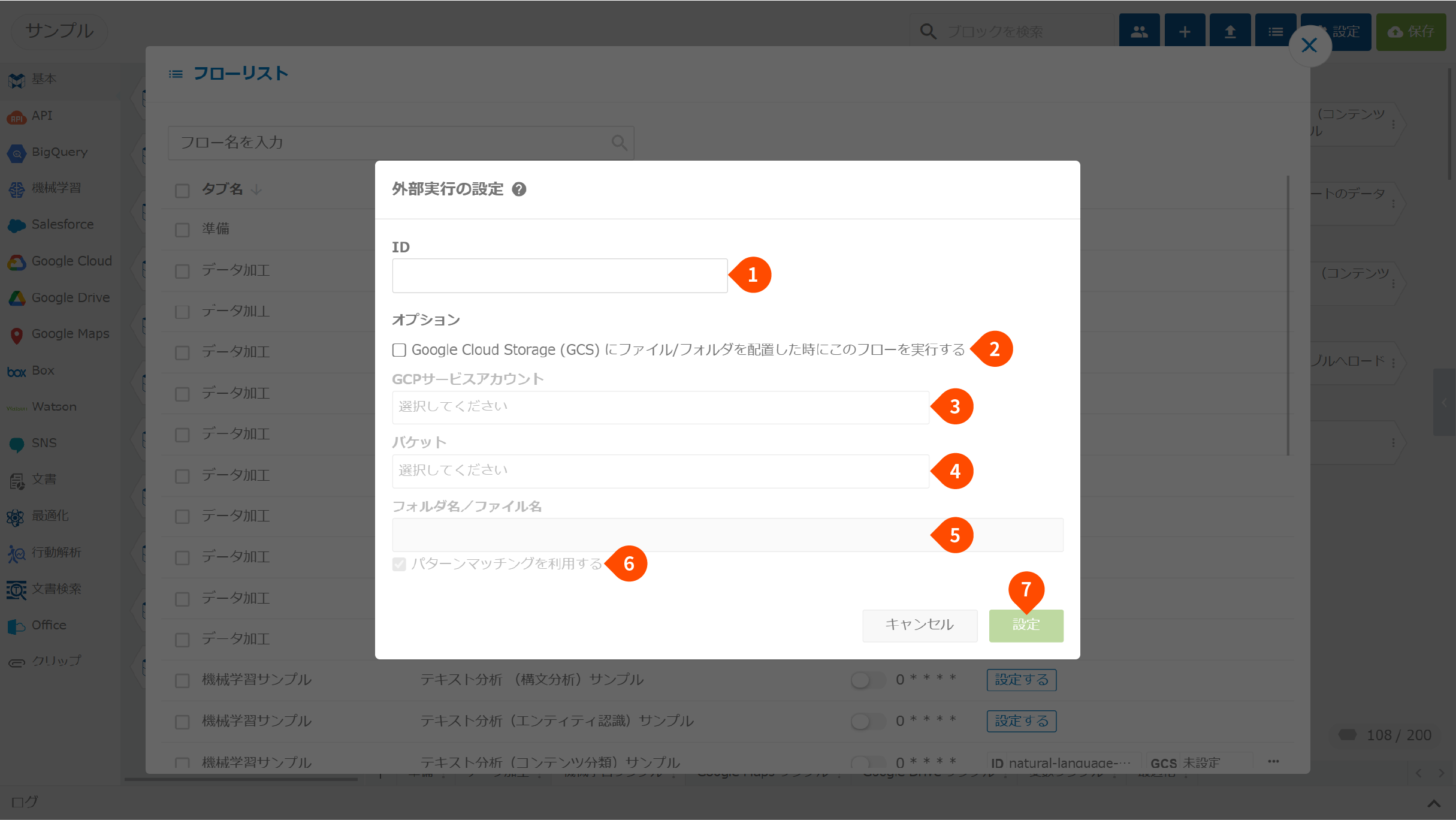Toggle schedule switch for 構文分析 サンプル
Screen dimensions: 1456x820
pos(867,680)
